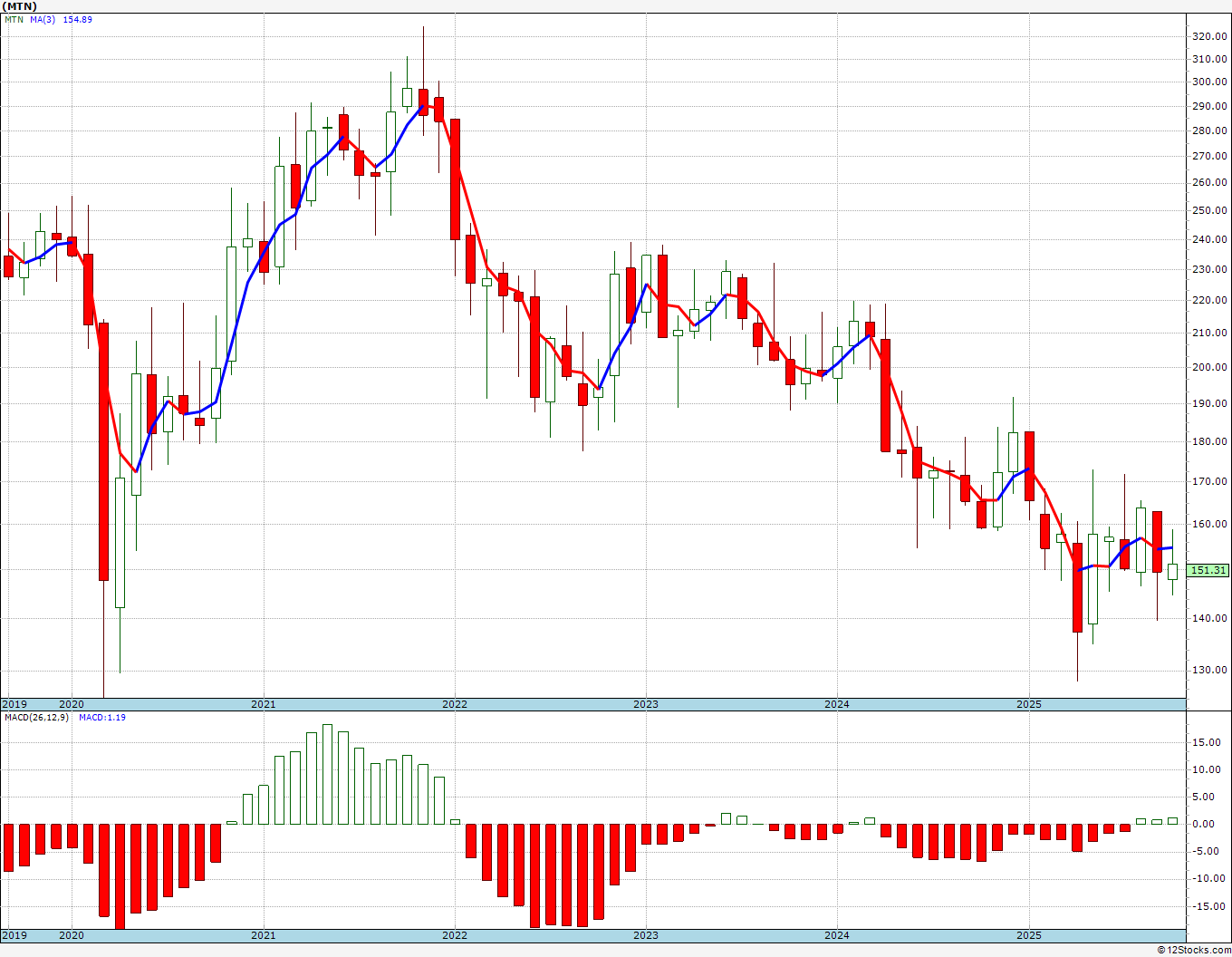Click the (MTN) ticker title
Screen dimensions: 1232x957
coord(19,6)
